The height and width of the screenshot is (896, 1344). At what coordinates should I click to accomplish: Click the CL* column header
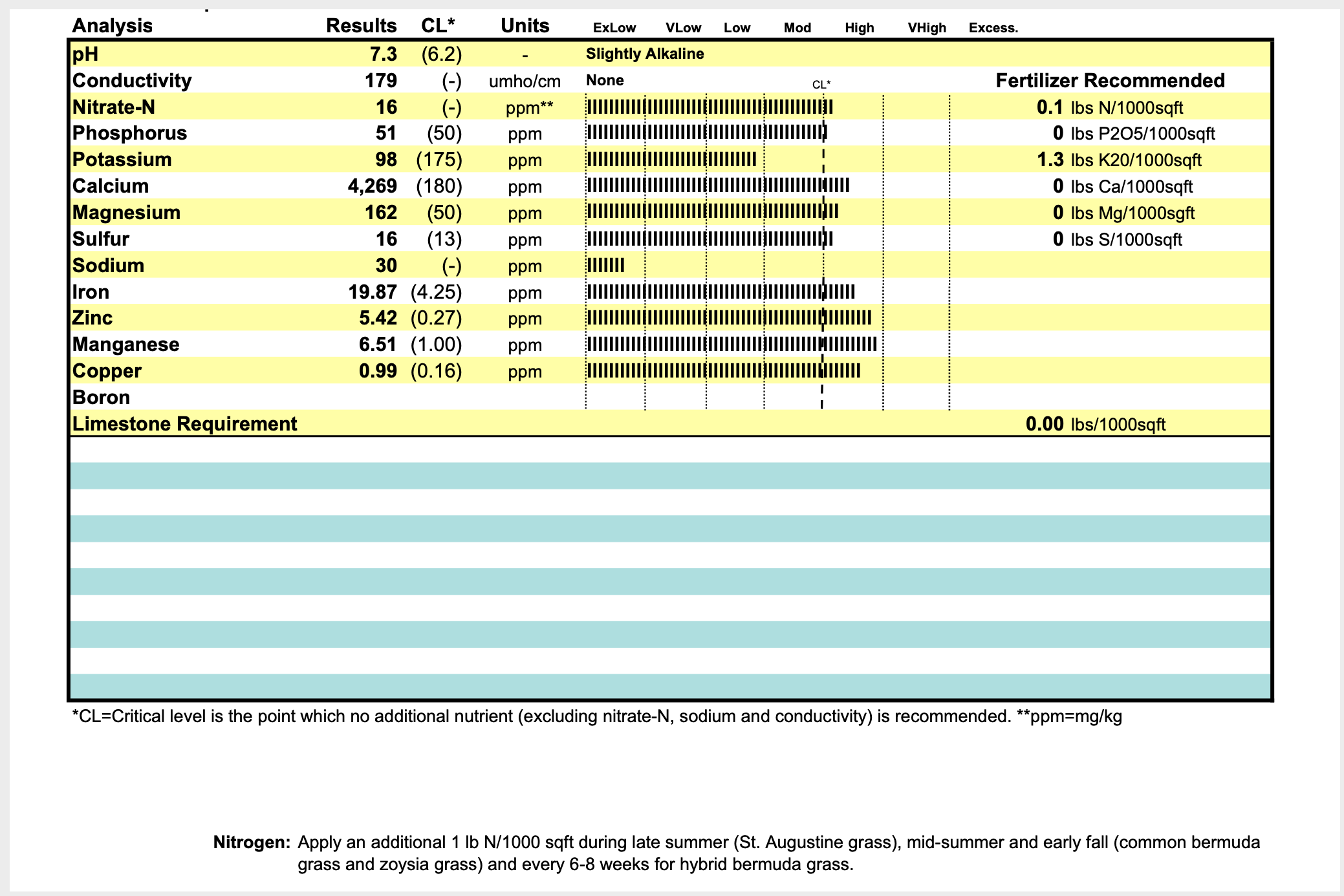coord(438,26)
